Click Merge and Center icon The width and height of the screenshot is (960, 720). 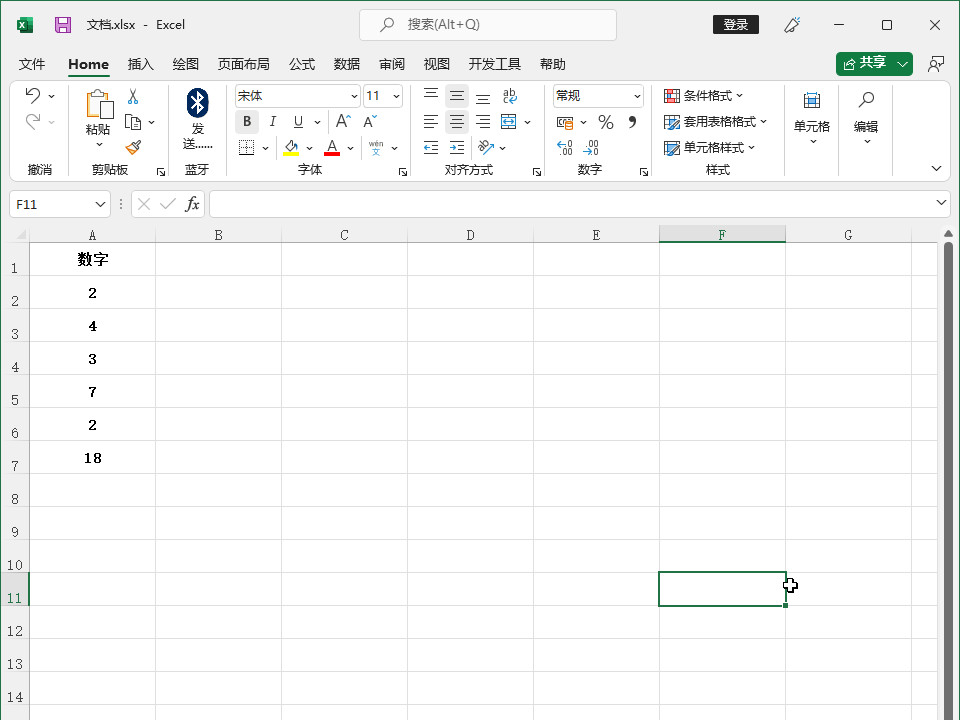tap(509, 121)
